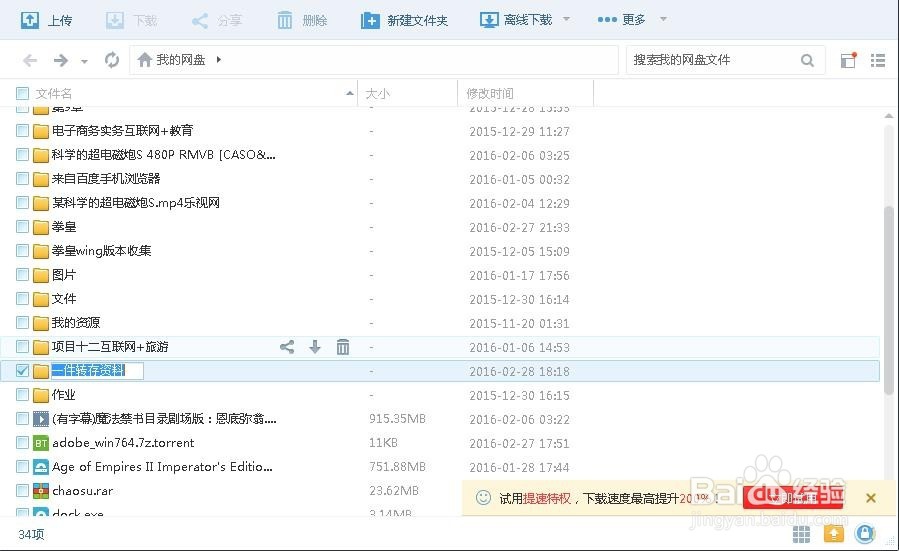The image size is (899, 551).
Task: Sort by 文件名 column header
Action: (x=53, y=93)
